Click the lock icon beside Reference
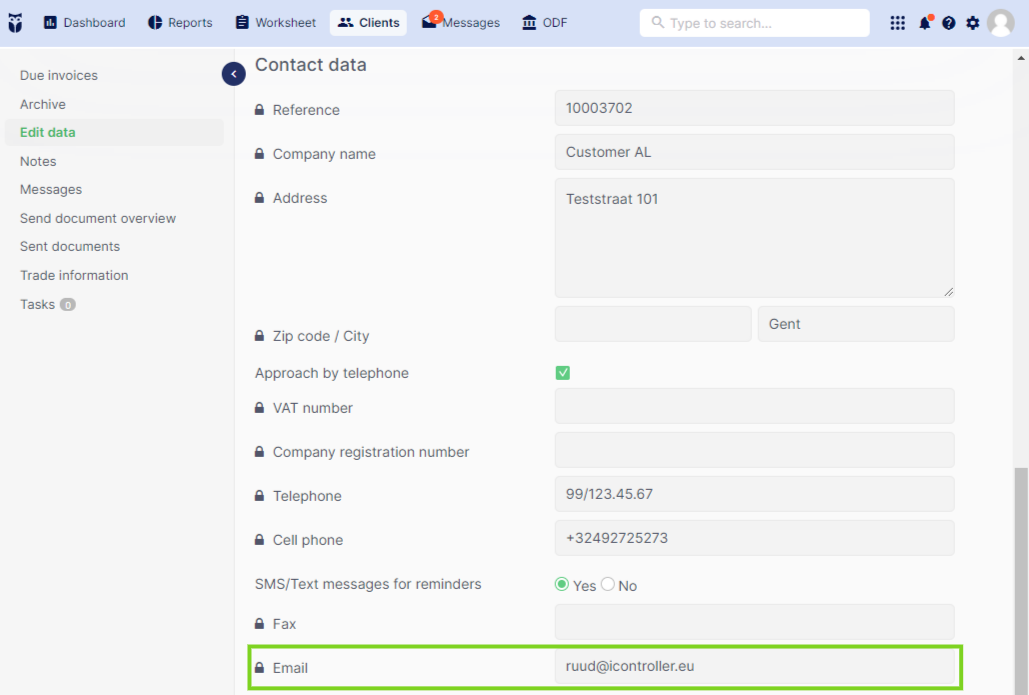 point(259,110)
